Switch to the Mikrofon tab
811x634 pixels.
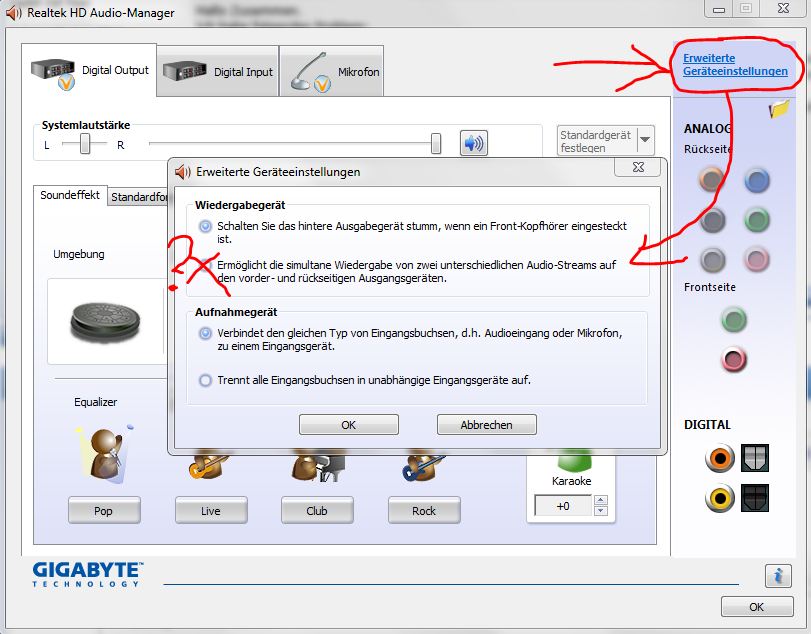332,71
